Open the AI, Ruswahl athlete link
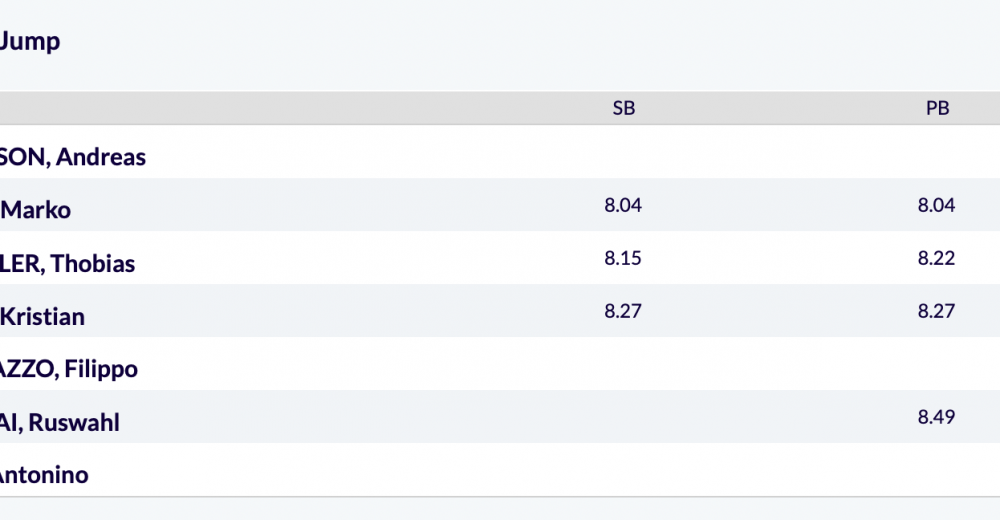1000x520 pixels. (60, 422)
